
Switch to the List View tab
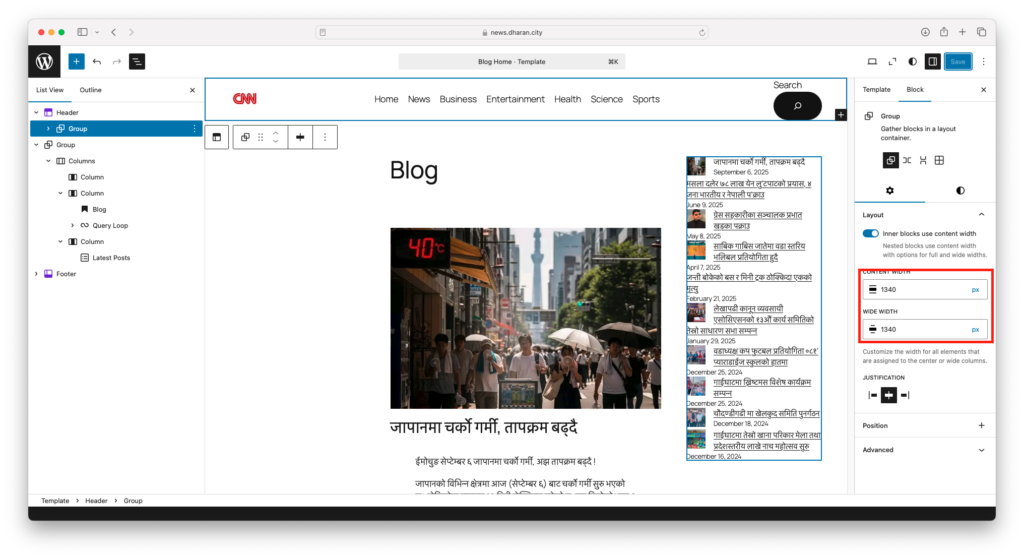coord(50,90)
